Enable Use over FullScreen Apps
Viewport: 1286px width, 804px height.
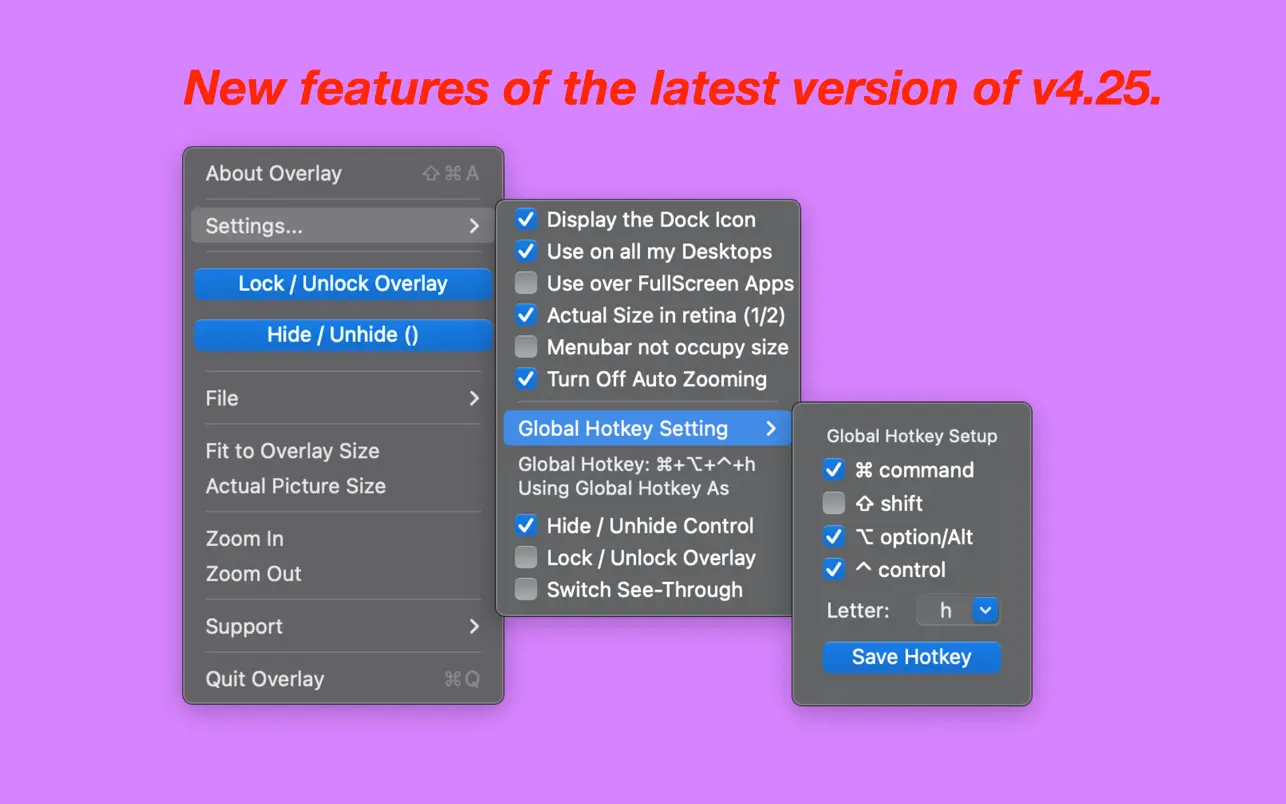(x=526, y=283)
